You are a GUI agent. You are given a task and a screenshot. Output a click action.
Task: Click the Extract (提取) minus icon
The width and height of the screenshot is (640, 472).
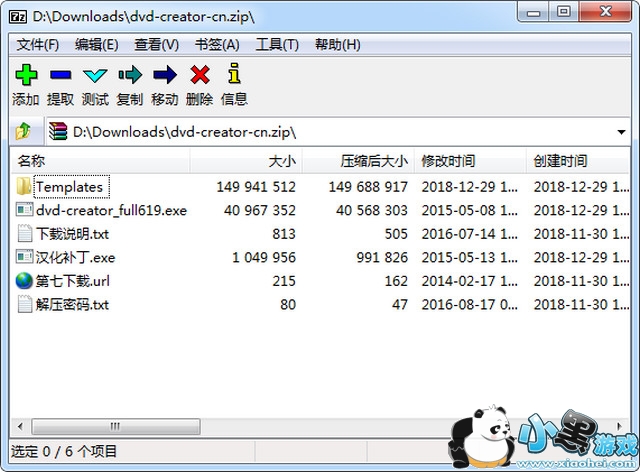pos(60,75)
